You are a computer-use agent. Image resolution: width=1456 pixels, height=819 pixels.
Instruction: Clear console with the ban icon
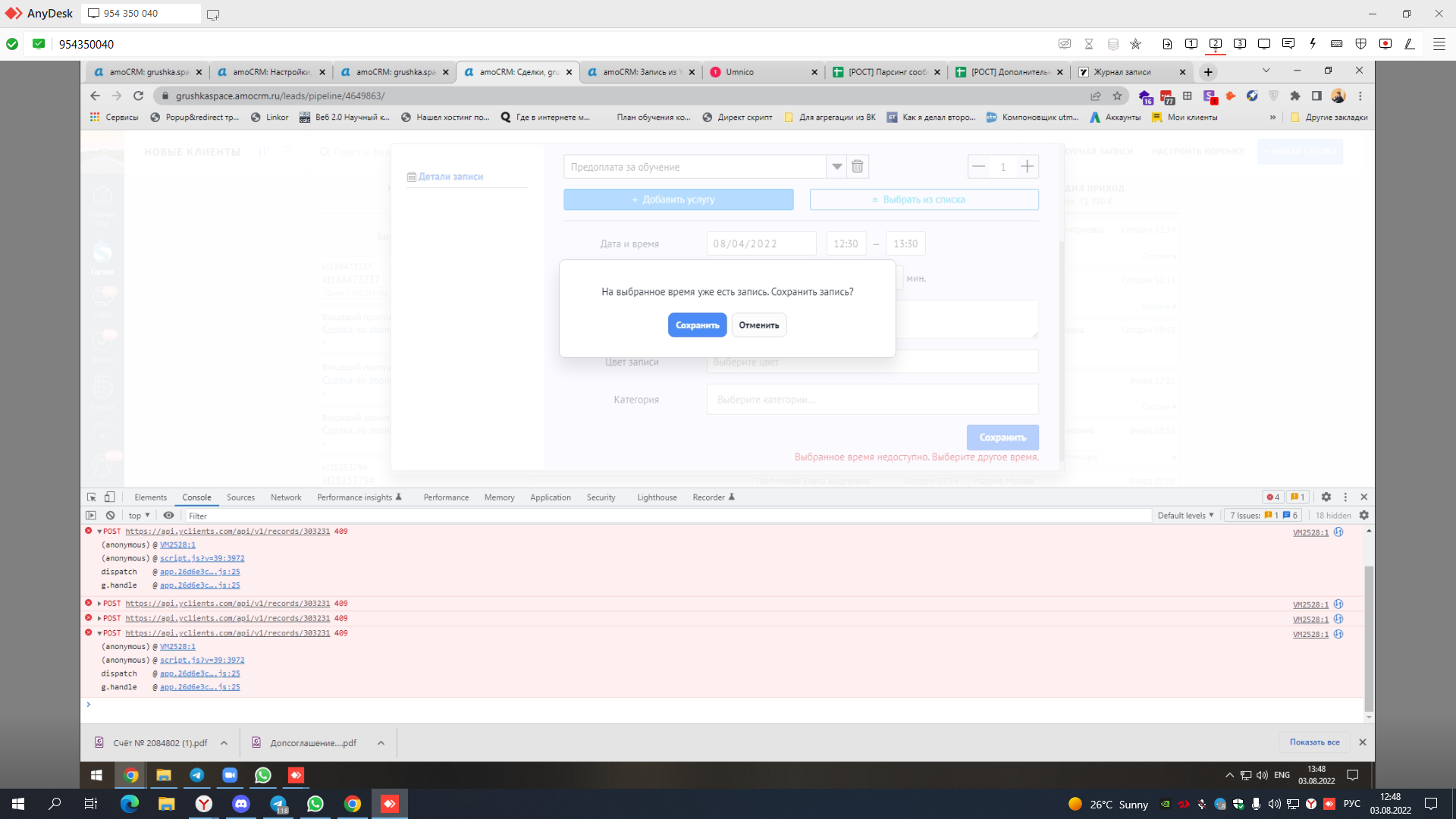[x=110, y=516]
